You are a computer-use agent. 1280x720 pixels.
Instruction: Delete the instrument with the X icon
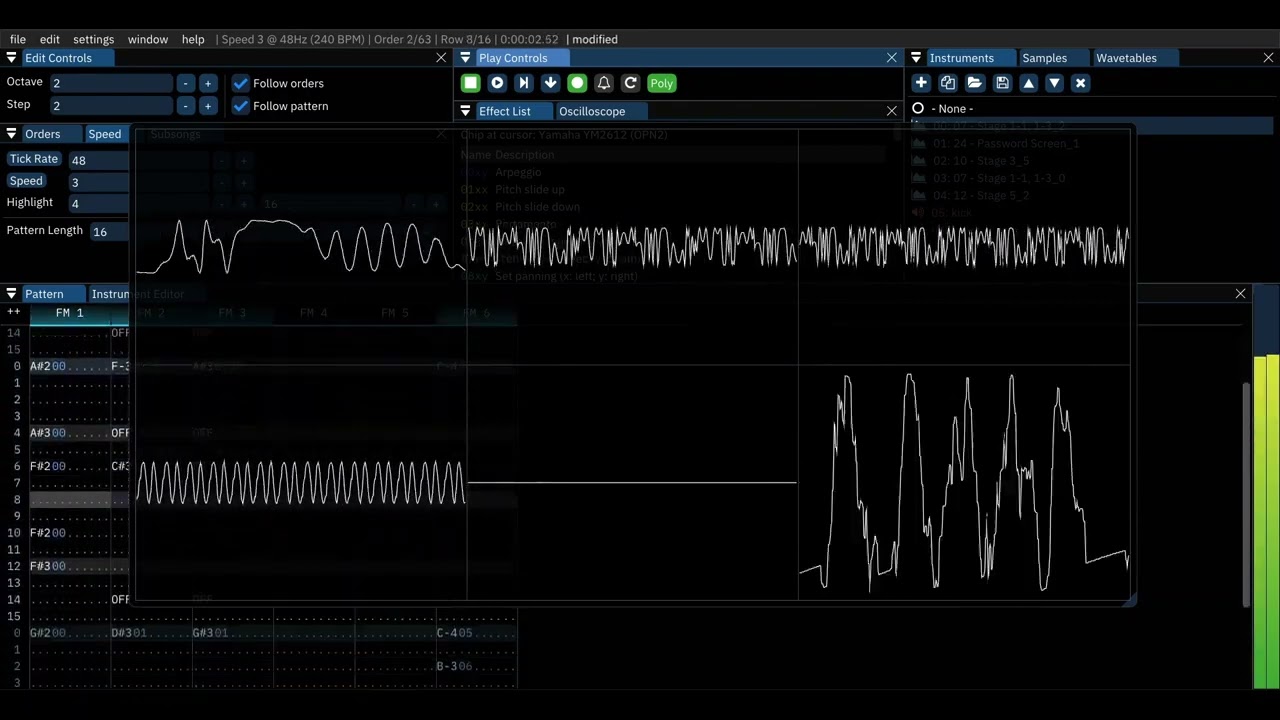coord(1080,83)
